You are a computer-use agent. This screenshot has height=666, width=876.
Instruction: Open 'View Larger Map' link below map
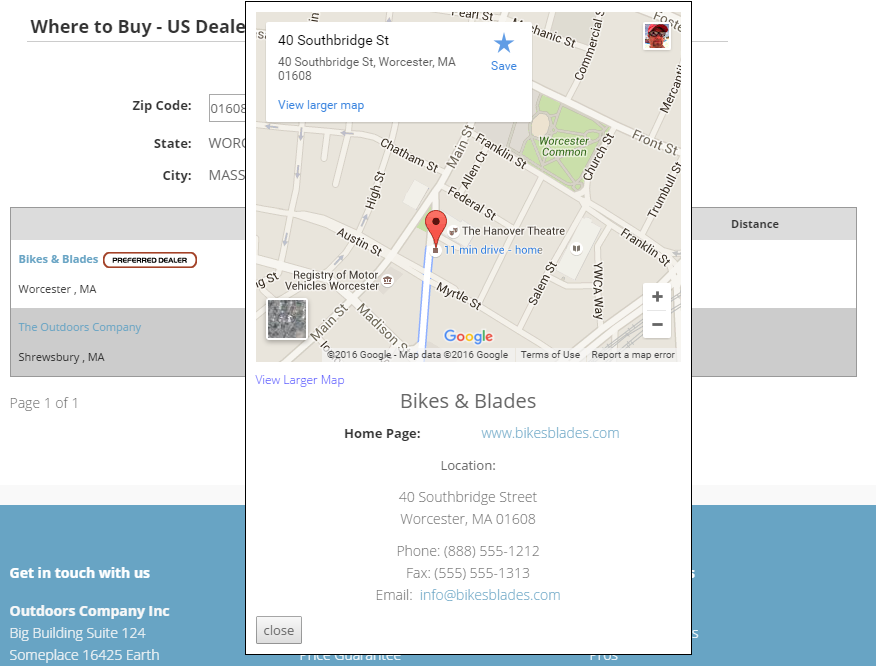tap(300, 380)
